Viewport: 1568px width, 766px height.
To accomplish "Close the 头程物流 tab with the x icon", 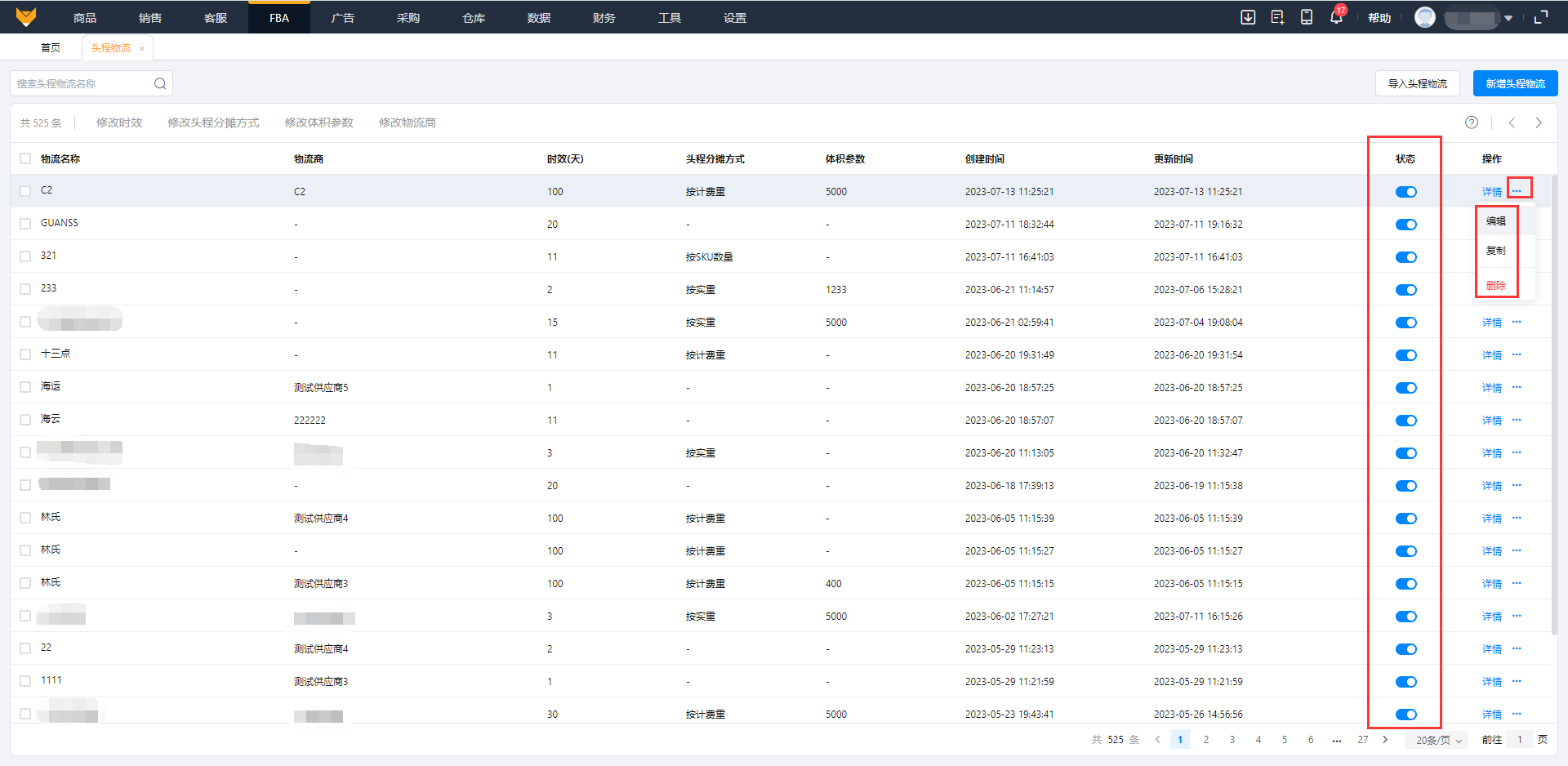I will coord(142,48).
